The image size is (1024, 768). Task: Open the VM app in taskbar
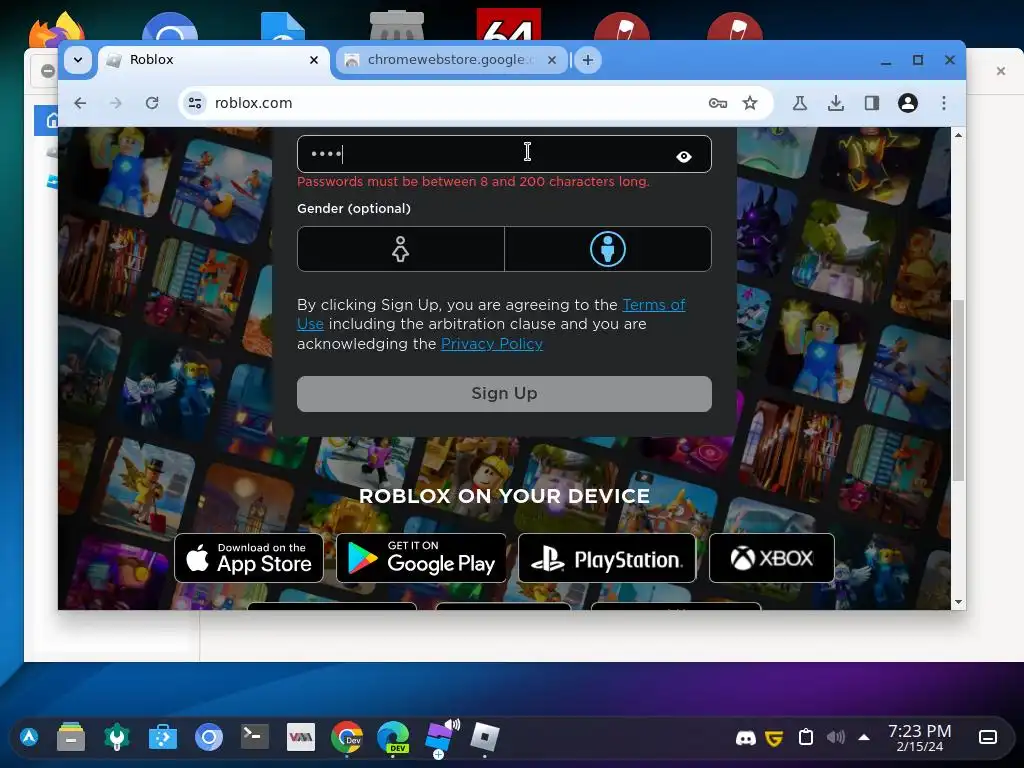pyautogui.click(x=301, y=737)
